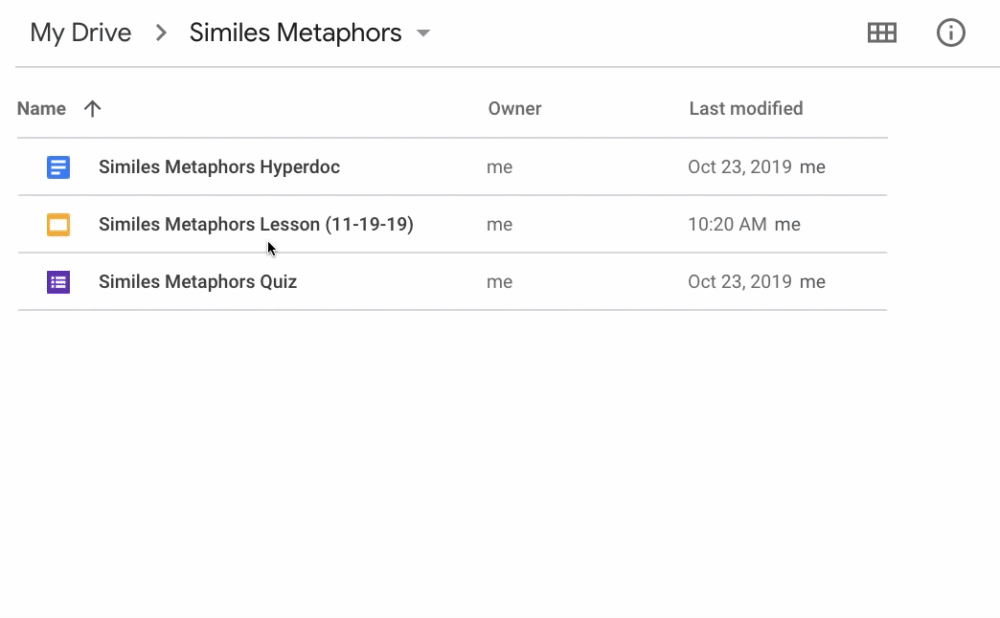
Task: Click the Google Slides icon for Lesson
Action: (58, 224)
